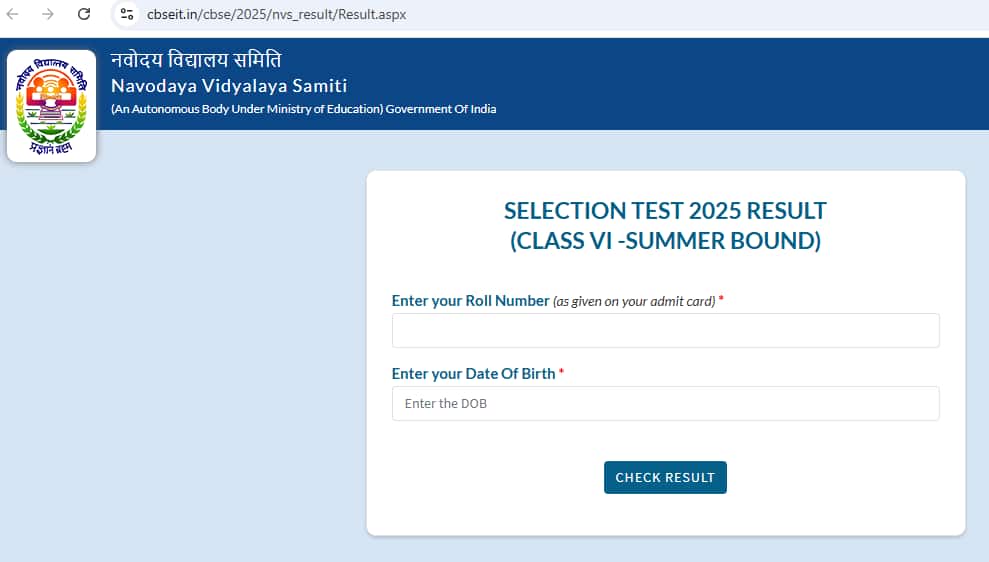The height and width of the screenshot is (562, 989).
Task: Go back using the browser back arrow
Action: (13, 14)
